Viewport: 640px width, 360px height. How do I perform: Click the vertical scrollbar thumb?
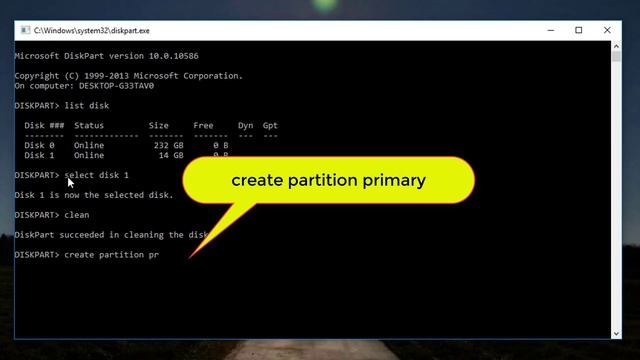click(616, 56)
